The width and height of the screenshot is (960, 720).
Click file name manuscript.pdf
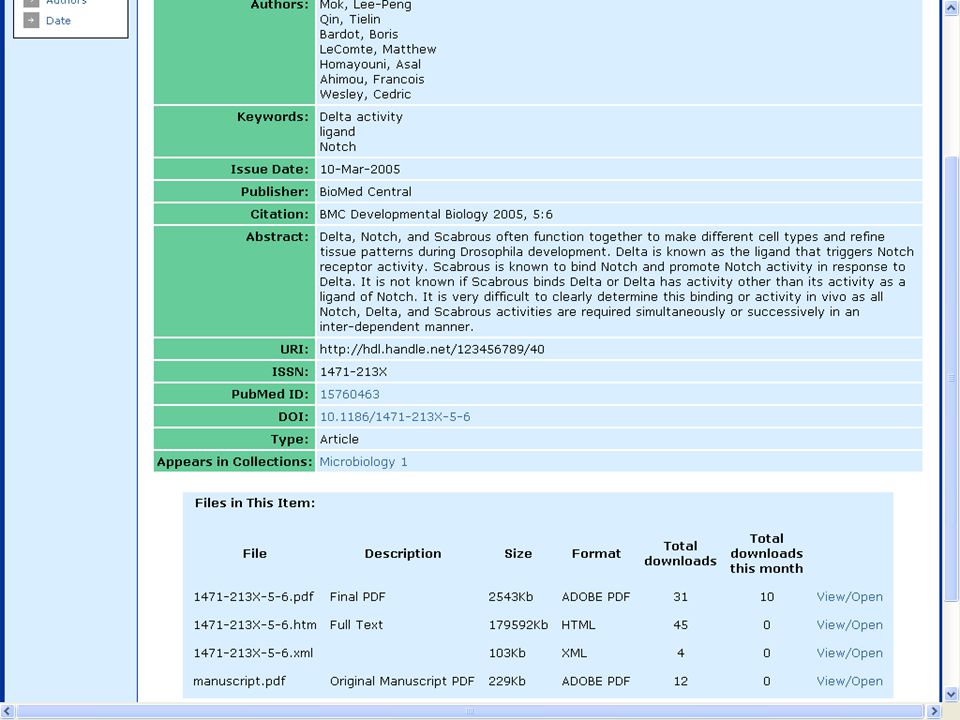(239, 681)
